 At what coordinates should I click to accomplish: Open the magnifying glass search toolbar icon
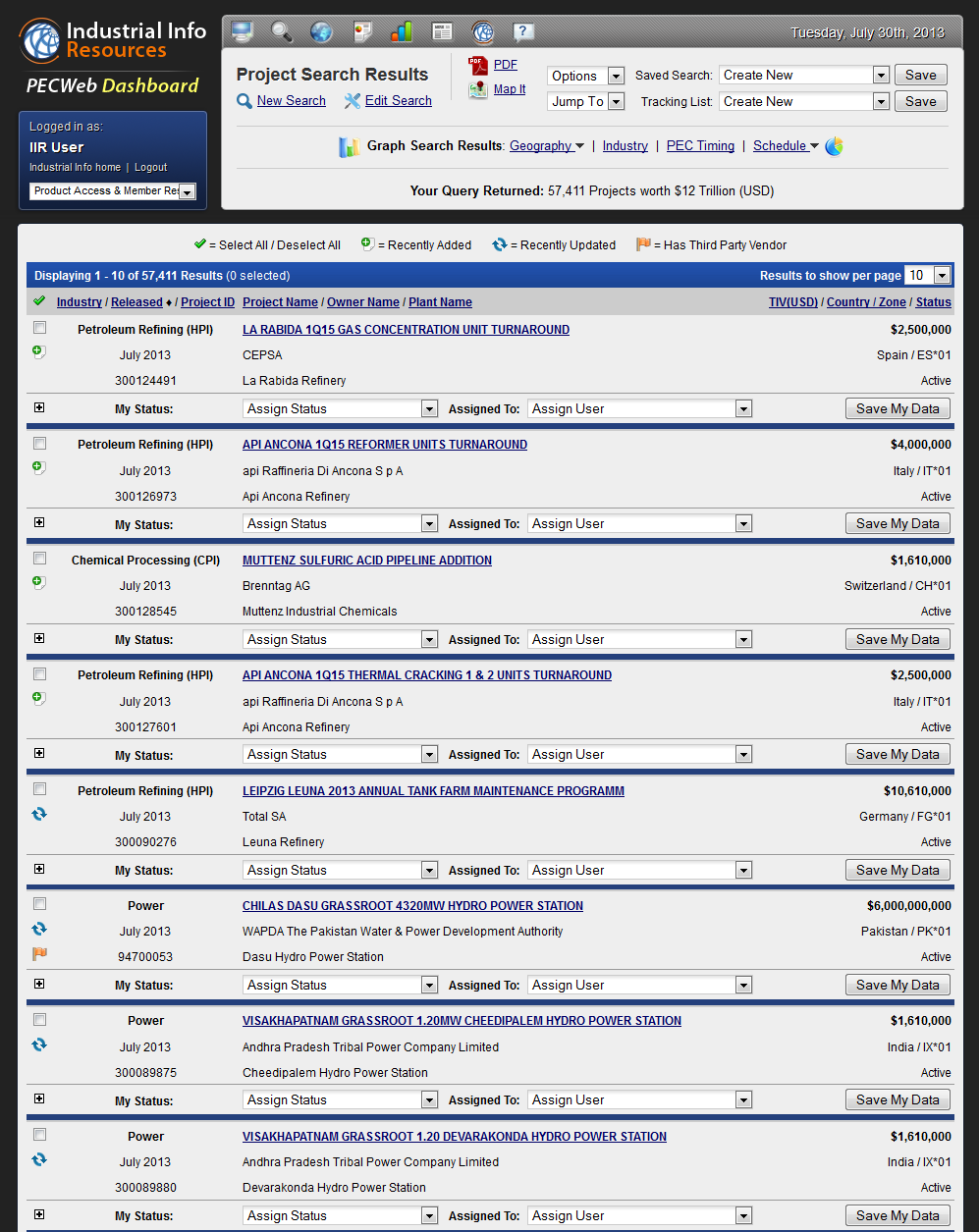coord(282,32)
